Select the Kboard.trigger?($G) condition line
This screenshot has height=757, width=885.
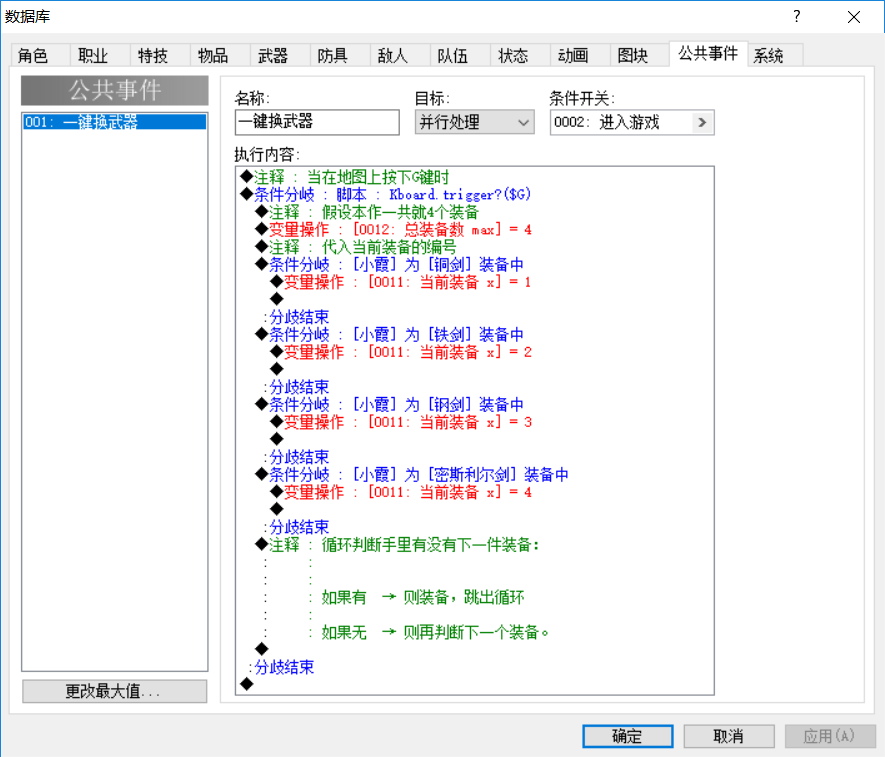click(x=385, y=194)
